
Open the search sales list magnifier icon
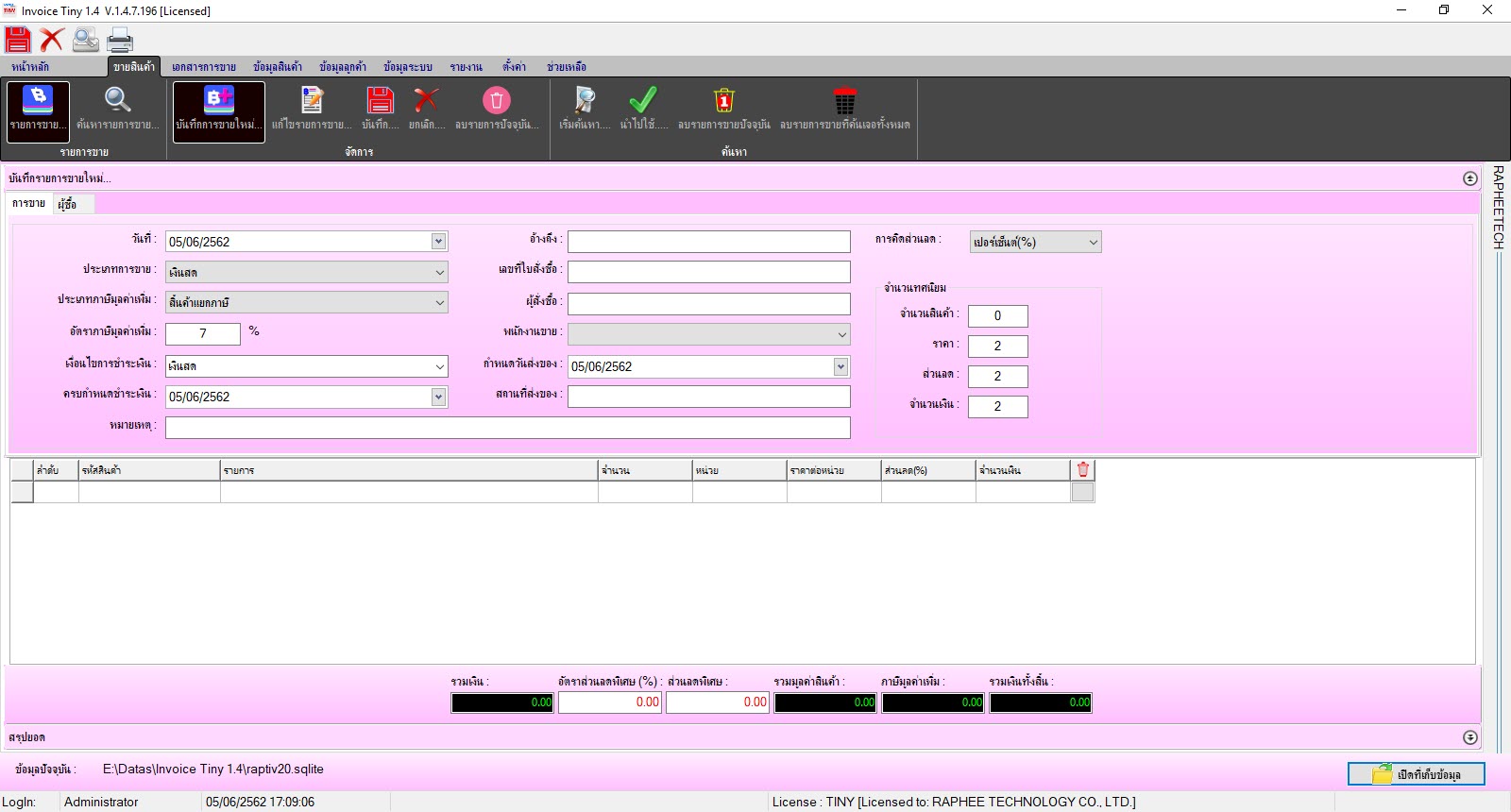click(x=118, y=101)
